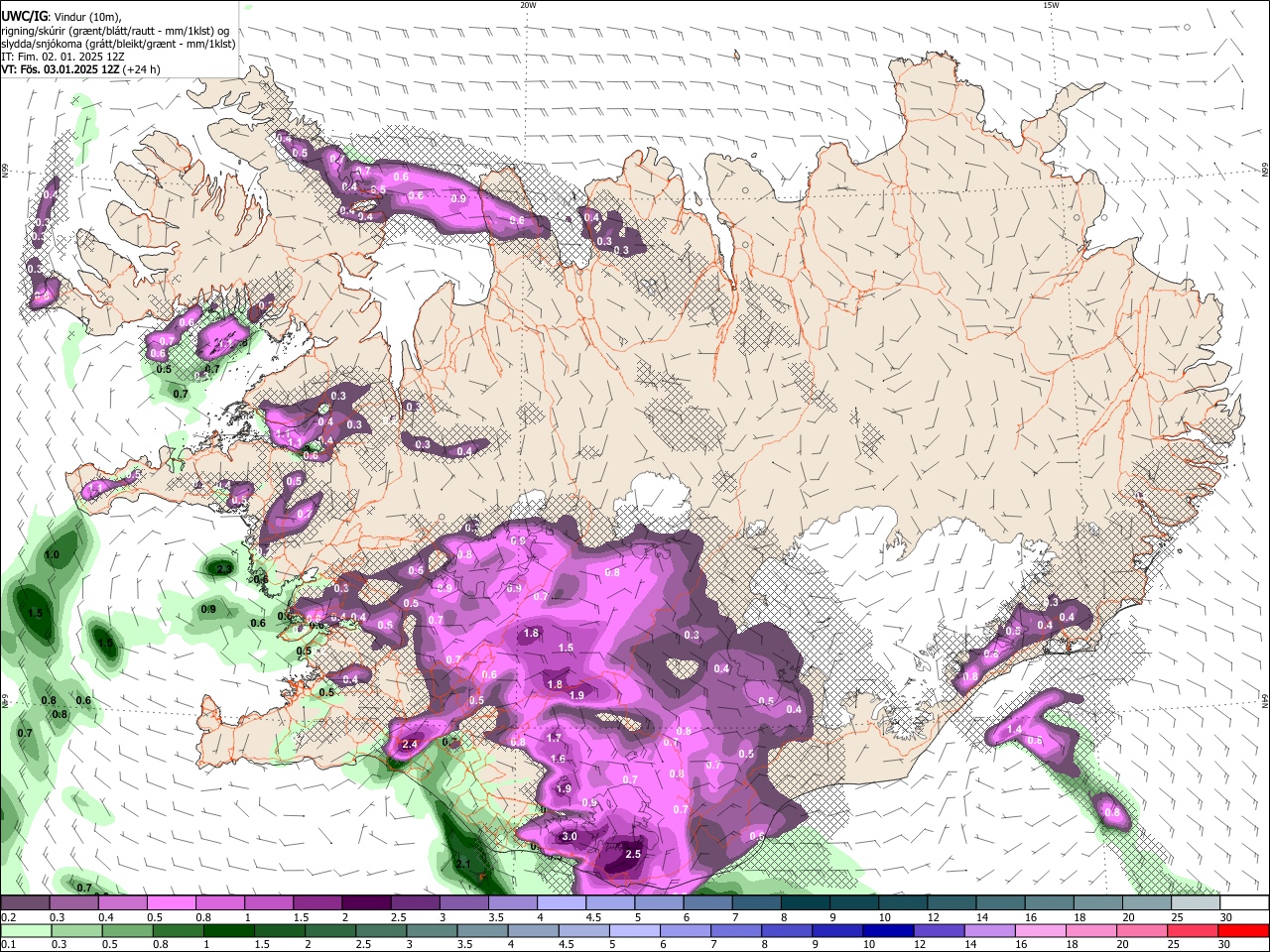
Task: Click the white 30 swatch in the upper legend row
Action: coord(1243,902)
